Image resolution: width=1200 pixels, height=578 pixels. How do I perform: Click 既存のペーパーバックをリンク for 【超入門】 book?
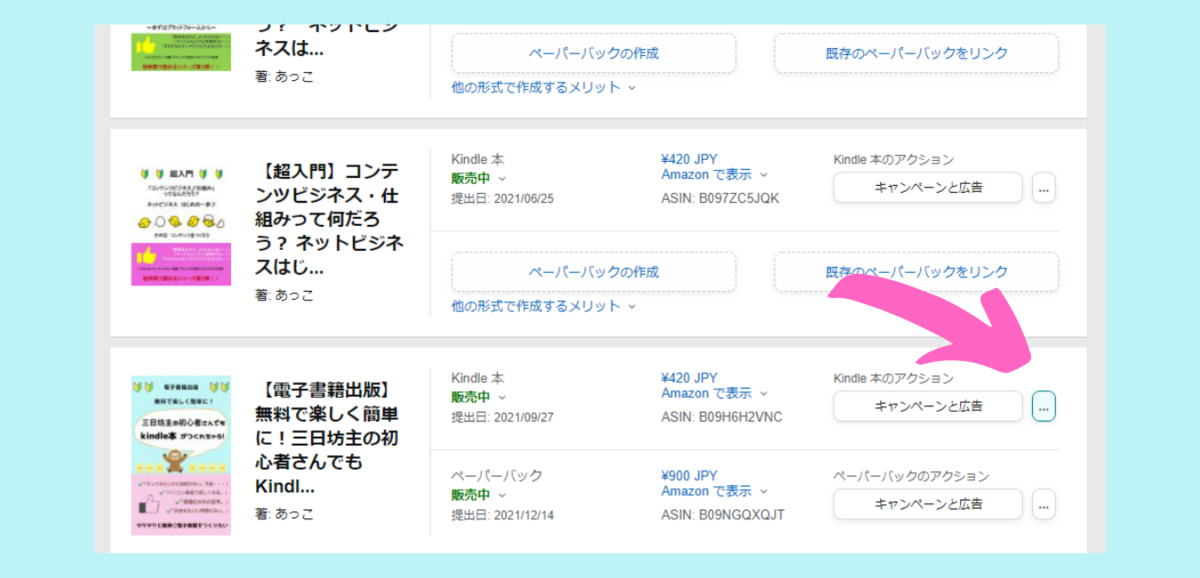pyautogui.click(x=916, y=272)
